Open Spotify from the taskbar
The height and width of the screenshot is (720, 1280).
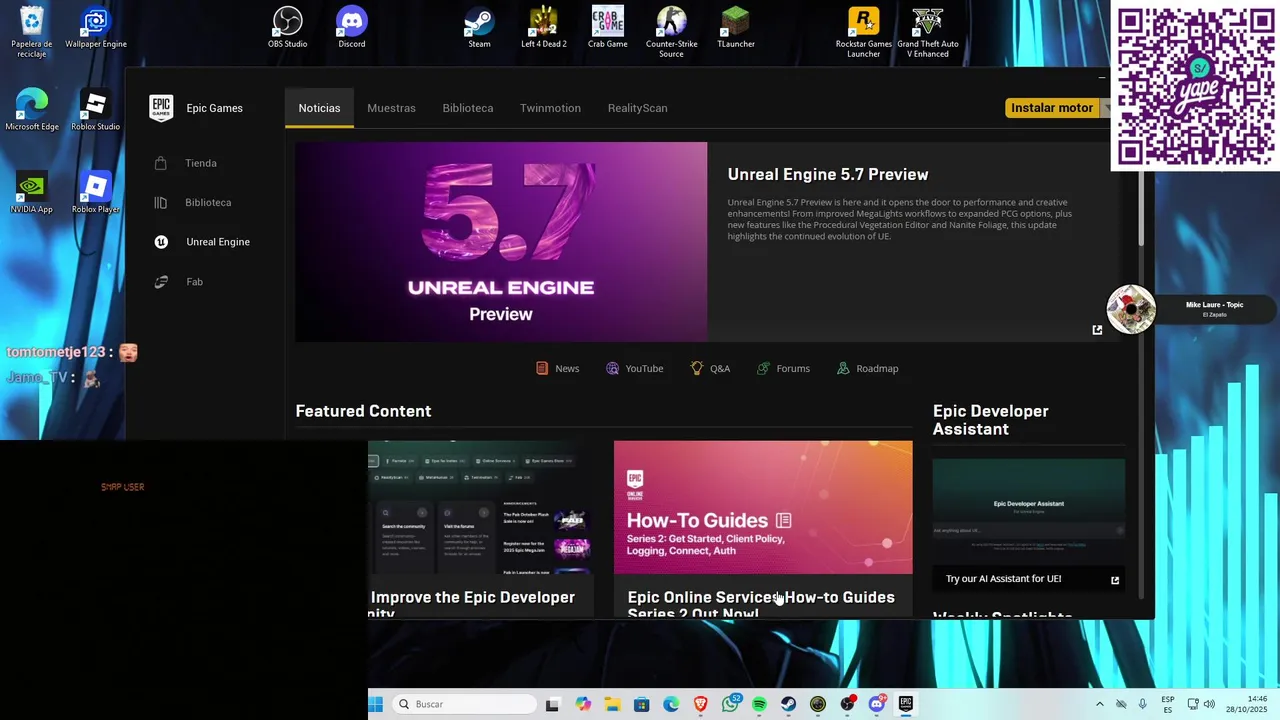coord(759,704)
